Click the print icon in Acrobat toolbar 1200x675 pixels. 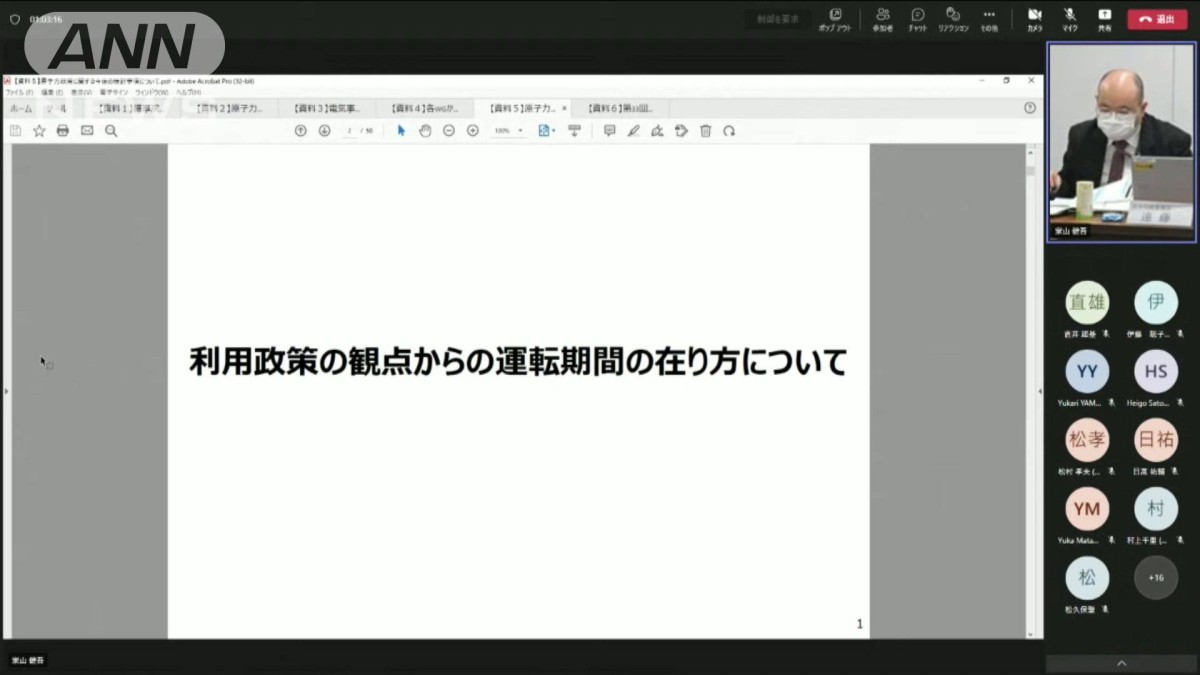[63, 131]
